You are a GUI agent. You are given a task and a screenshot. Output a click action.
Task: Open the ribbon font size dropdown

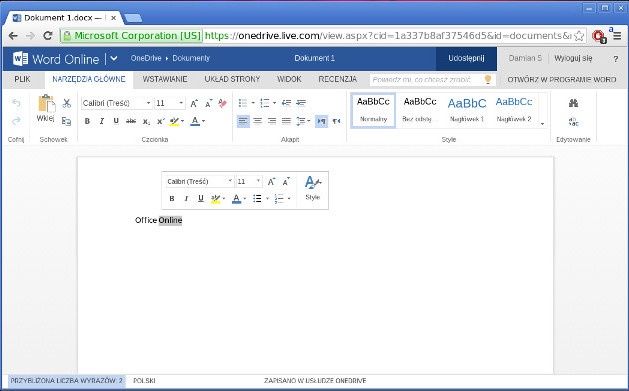pos(181,103)
